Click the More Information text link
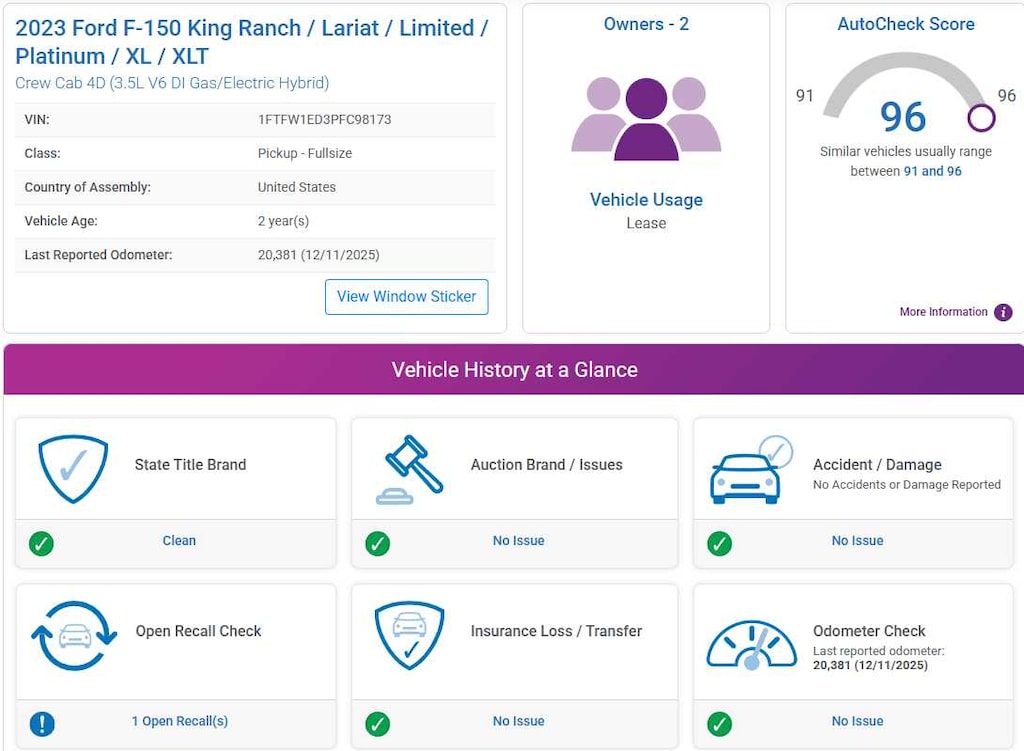The width and height of the screenshot is (1024, 751). (943, 312)
